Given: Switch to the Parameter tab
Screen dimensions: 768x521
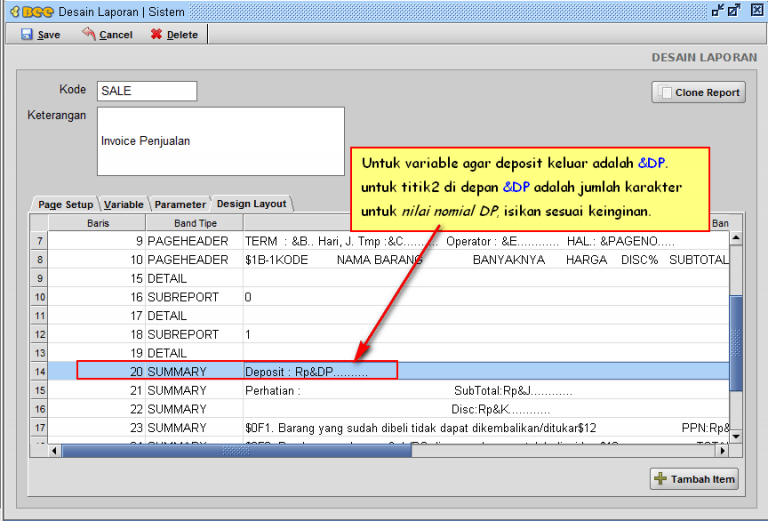Looking at the screenshot, I should (180, 204).
